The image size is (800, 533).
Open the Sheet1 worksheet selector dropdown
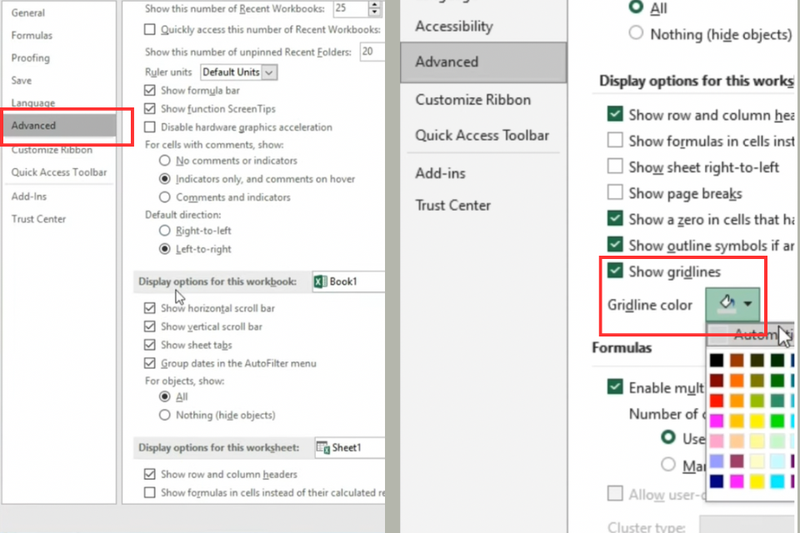coord(351,448)
